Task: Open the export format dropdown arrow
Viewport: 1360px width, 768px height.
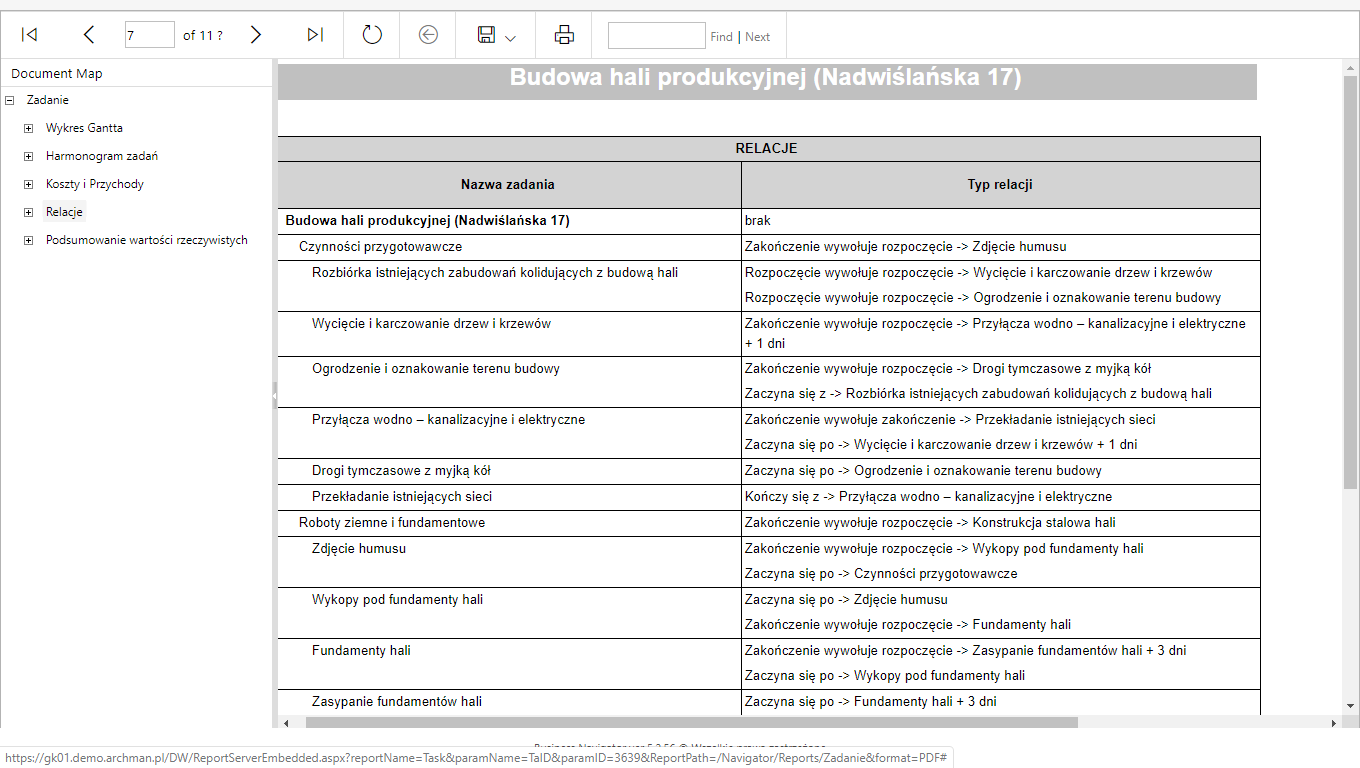Action: click(511, 38)
